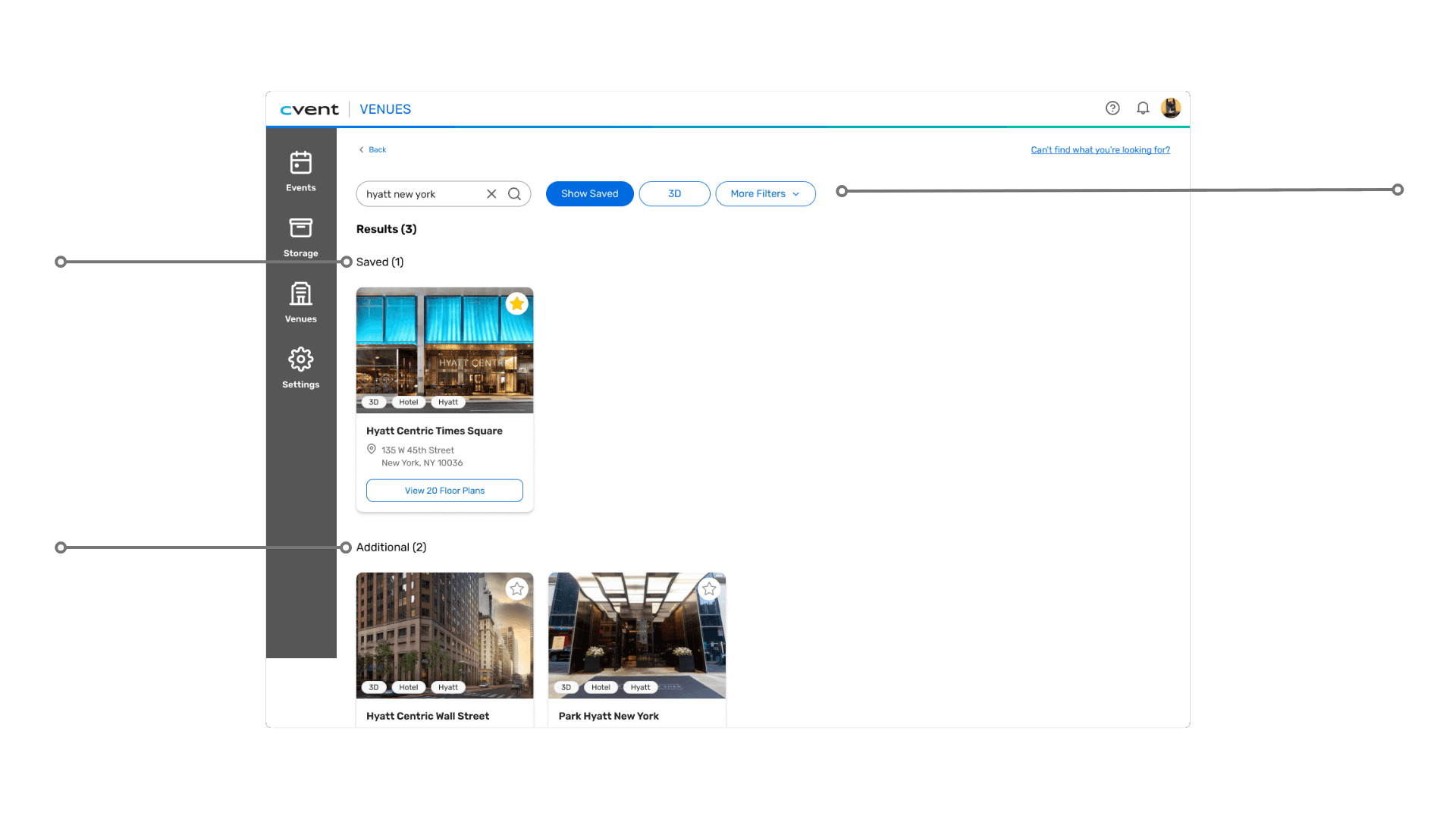Toggle the Show Saved filter

click(589, 194)
